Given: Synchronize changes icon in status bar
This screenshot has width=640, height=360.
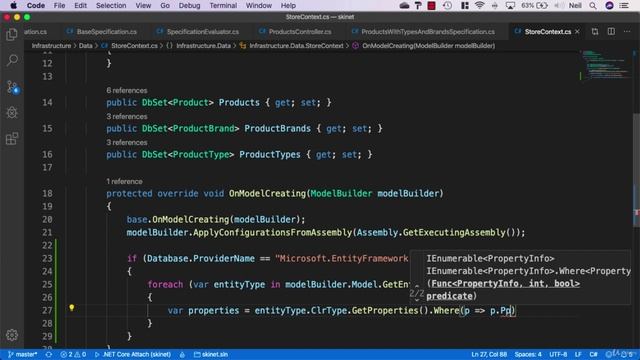Looking at the screenshot, I should (49, 354).
